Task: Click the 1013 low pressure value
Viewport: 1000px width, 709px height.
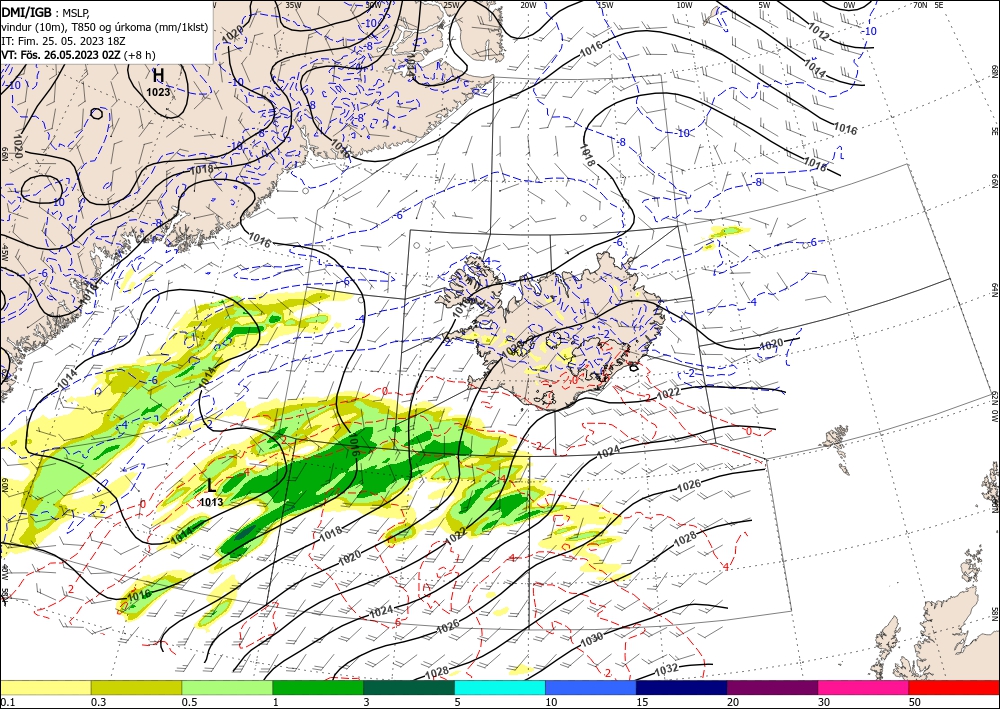Action: pyautogui.click(x=211, y=502)
